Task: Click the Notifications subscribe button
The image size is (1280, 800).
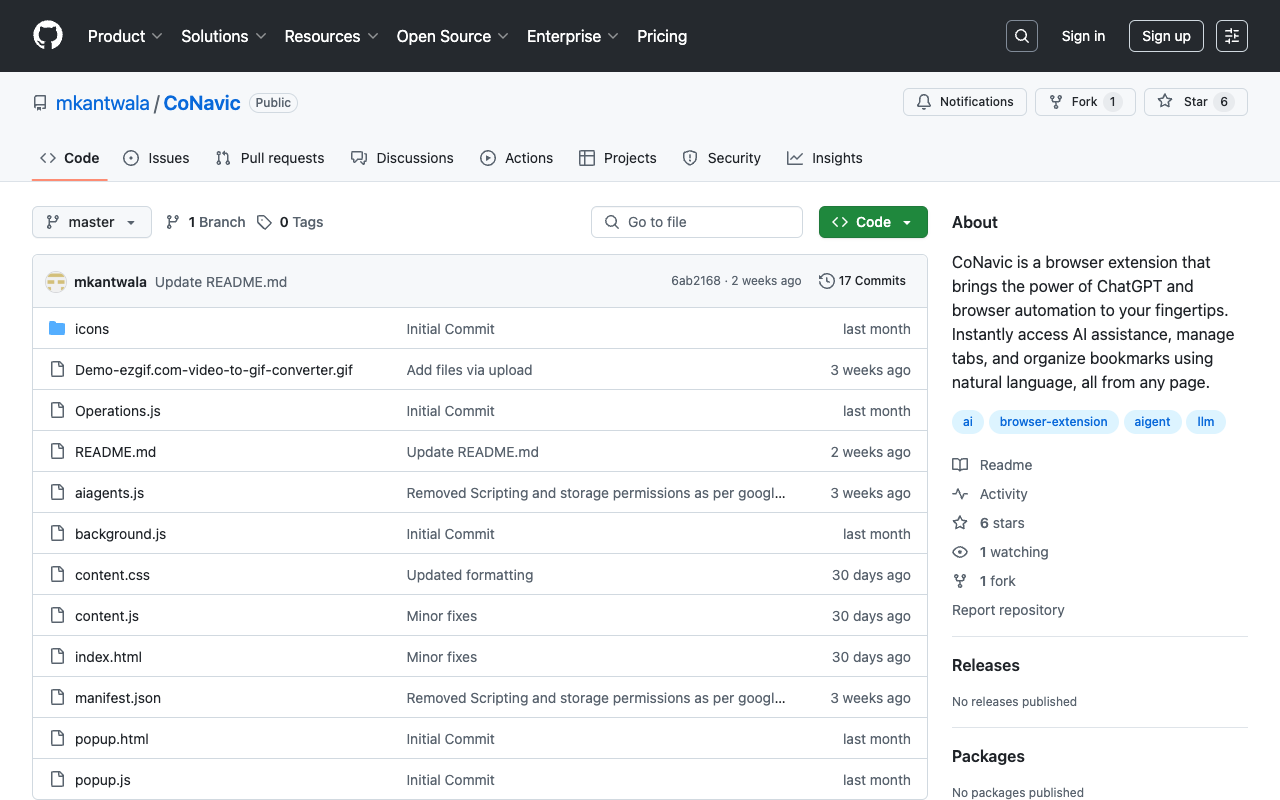Action: tap(964, 101)
